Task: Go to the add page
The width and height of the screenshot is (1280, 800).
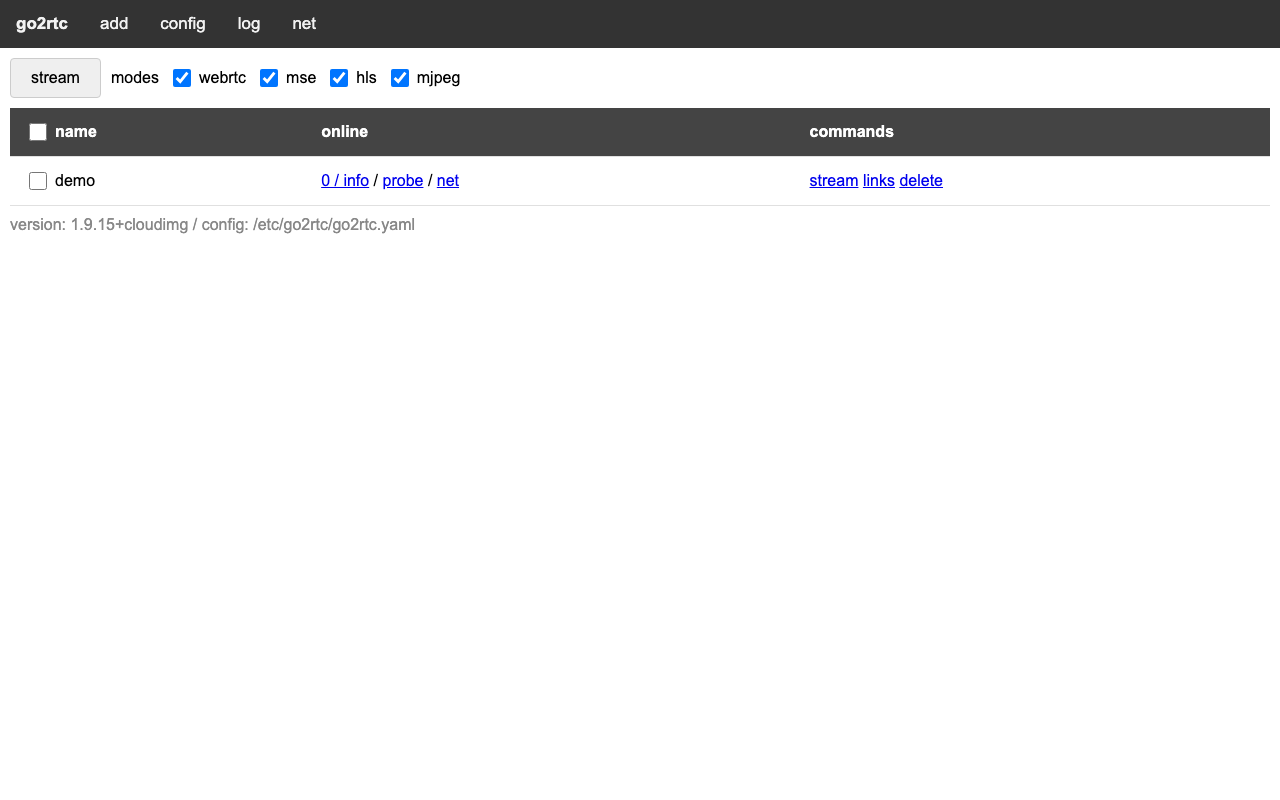Action: click(114, 23)
